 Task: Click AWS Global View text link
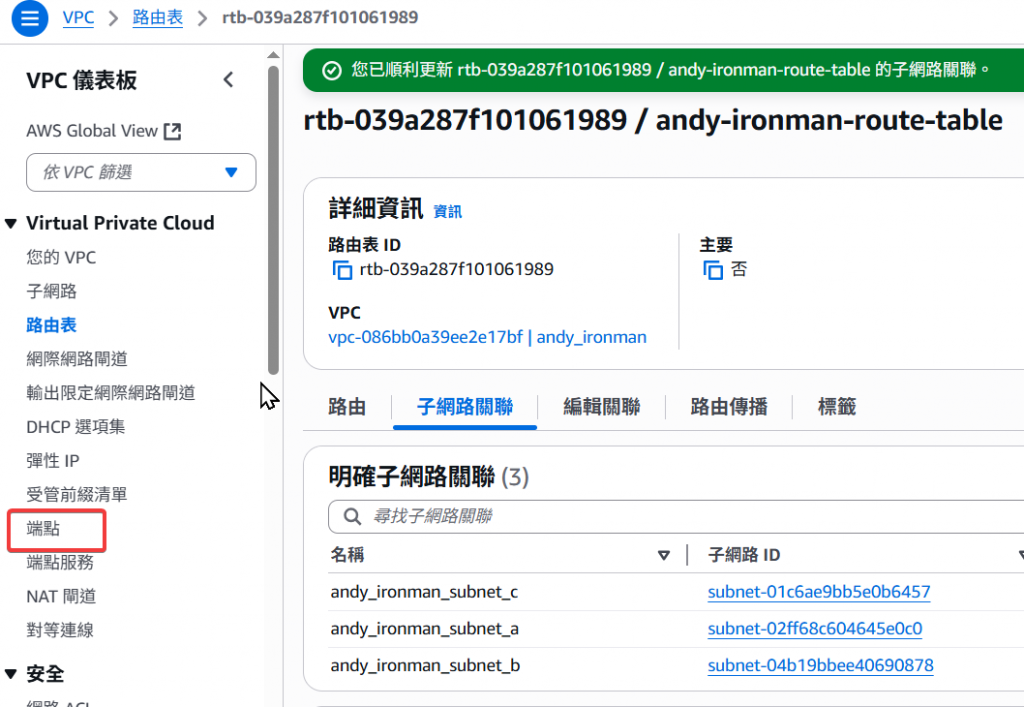pyautogui.click(x=92, y=131)
